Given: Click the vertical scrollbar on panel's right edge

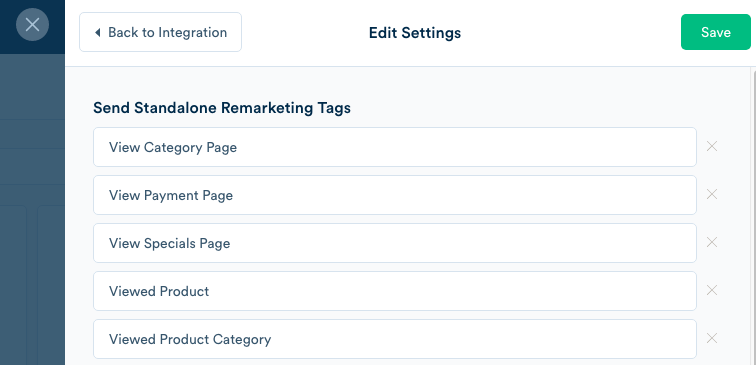Looking at the screenshot, I should point(754,217).
